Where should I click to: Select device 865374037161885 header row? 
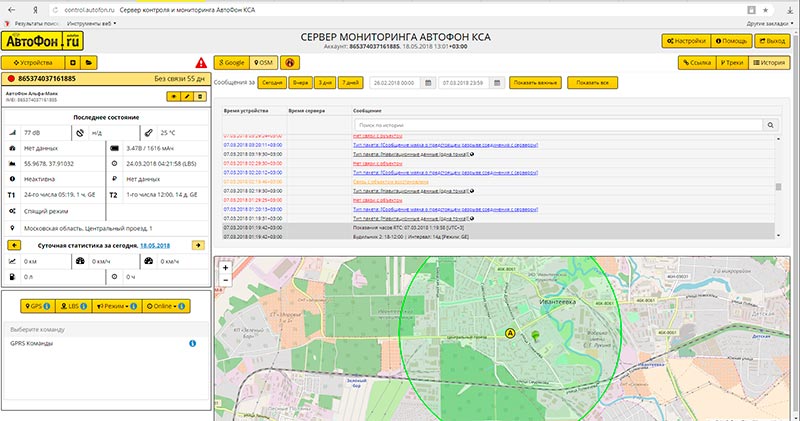tap(106, 79)
